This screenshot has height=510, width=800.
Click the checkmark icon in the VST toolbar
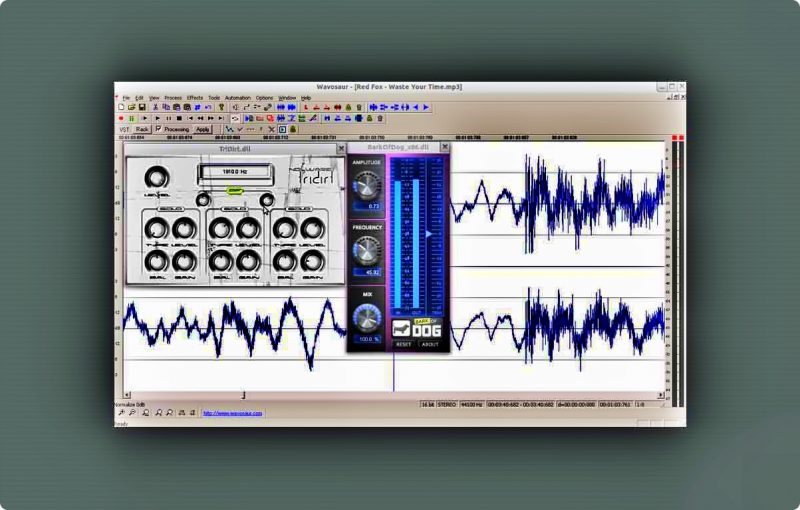click(x=240, y=130)
